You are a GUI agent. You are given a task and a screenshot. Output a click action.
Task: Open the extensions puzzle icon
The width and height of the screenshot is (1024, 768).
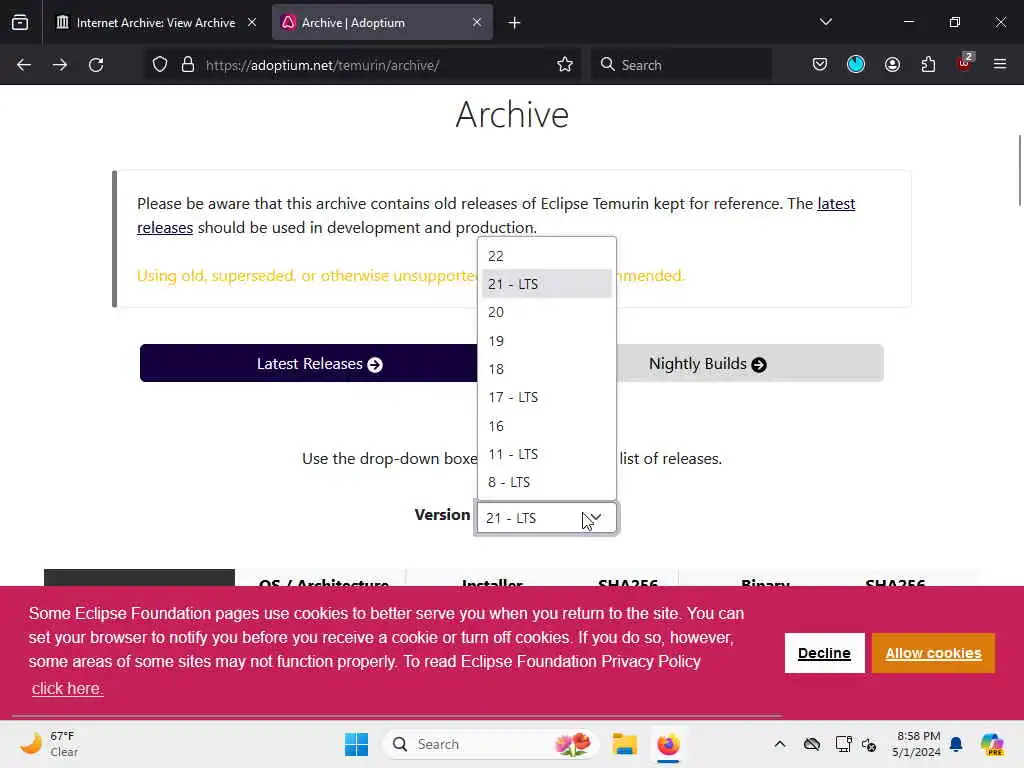pyautogui.click(x=928, y=65)
